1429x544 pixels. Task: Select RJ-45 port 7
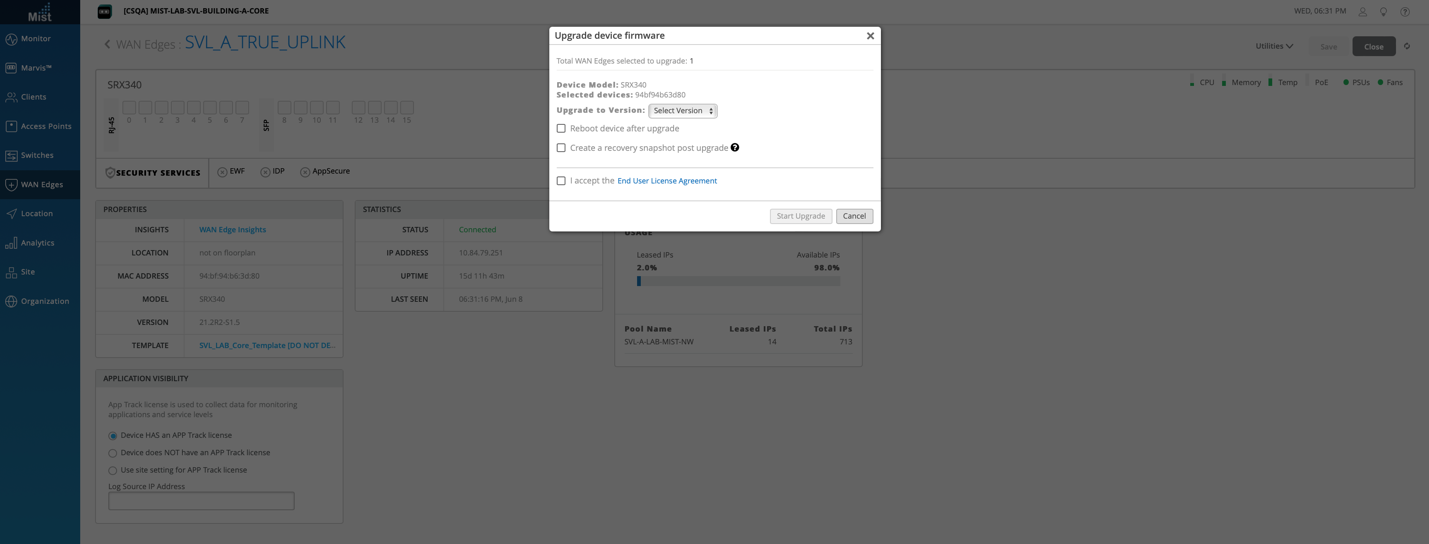[x=242, y=107]
